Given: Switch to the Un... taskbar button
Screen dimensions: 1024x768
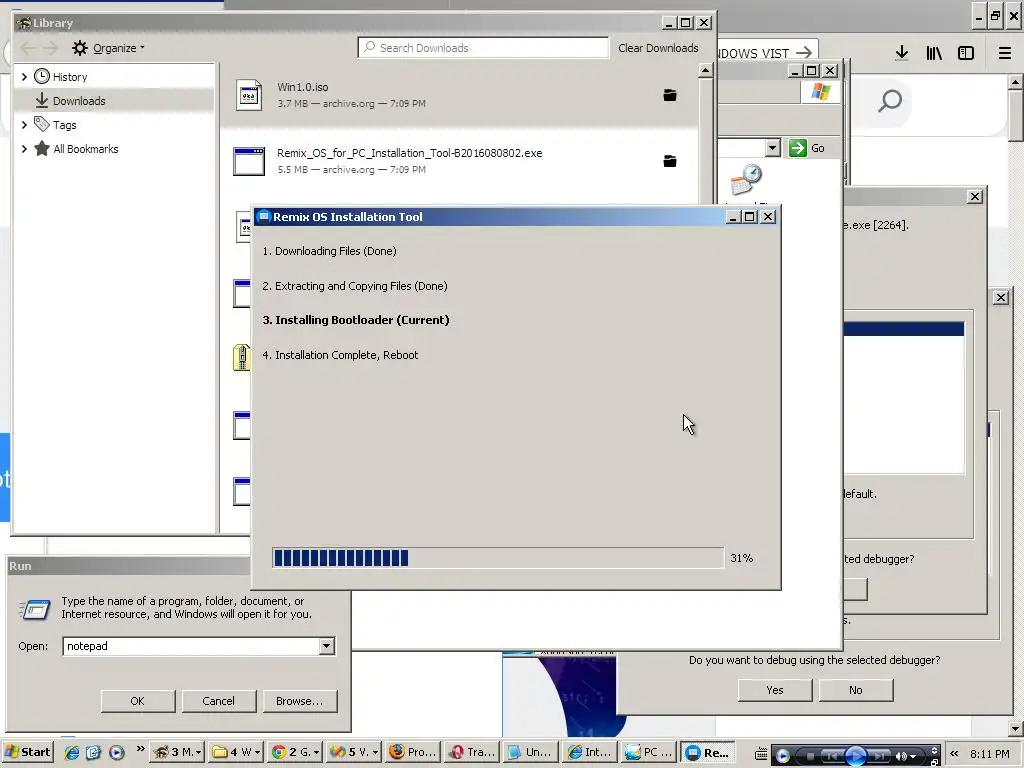Looking at the screenshot, I should click(531, 752).
